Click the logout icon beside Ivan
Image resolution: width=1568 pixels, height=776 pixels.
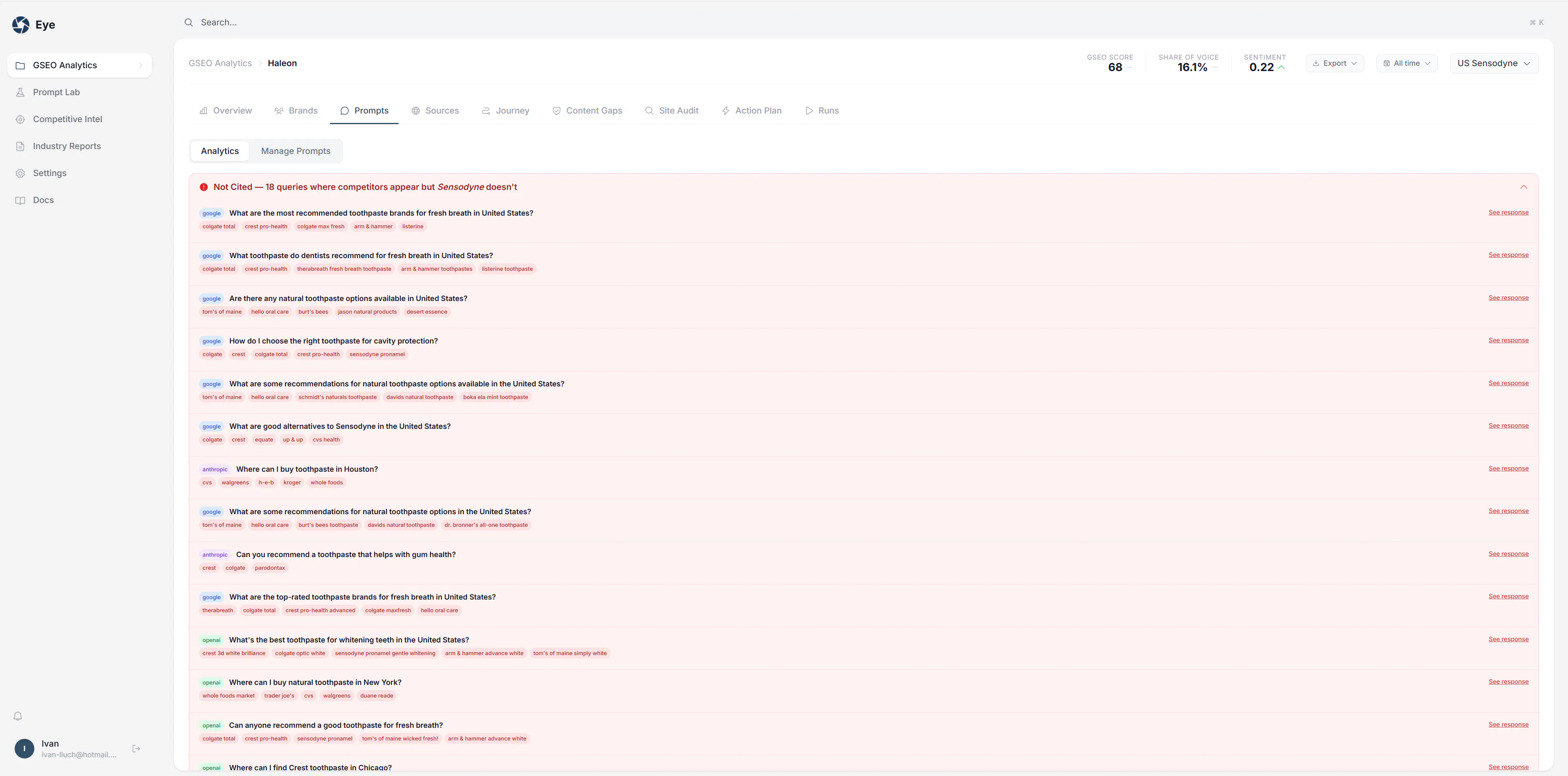(x=136, y=749)
